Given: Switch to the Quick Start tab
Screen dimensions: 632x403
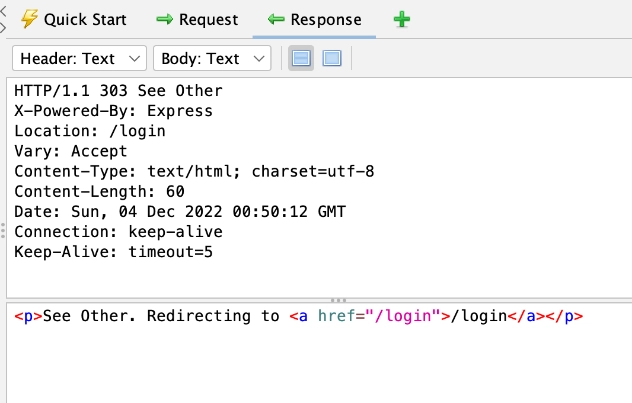Looking at the screenshot, I should pyautogui.click(x=74, y=19).
